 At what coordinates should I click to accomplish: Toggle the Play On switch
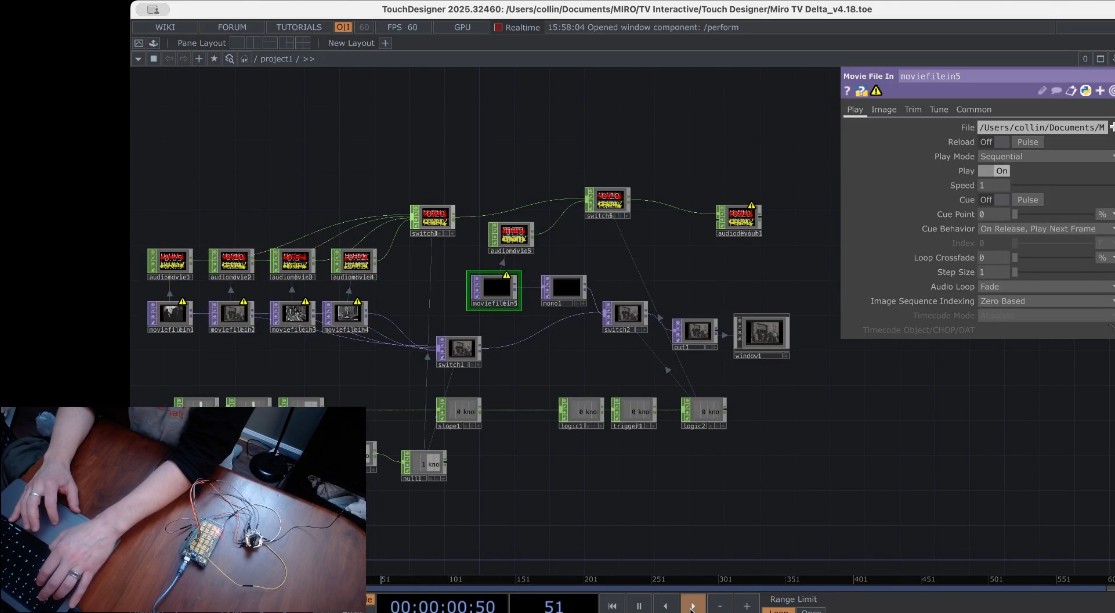coord(993,171)
